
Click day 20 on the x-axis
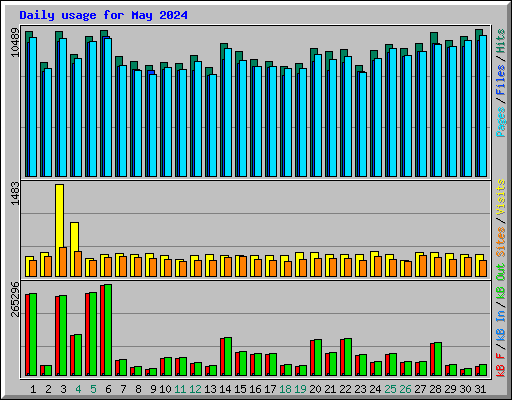coord(315,389)
